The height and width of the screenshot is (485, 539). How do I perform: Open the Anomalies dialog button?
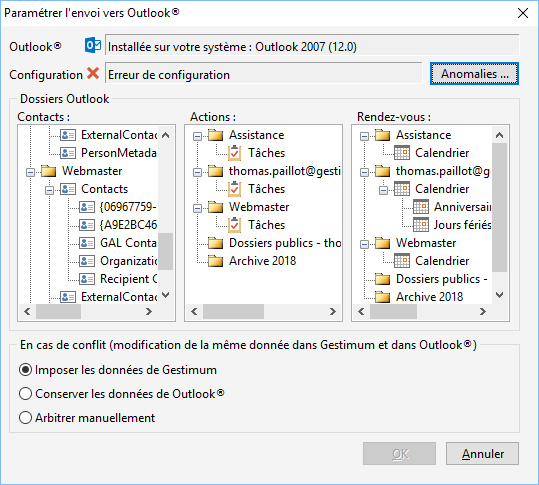[x=474, y=74]
